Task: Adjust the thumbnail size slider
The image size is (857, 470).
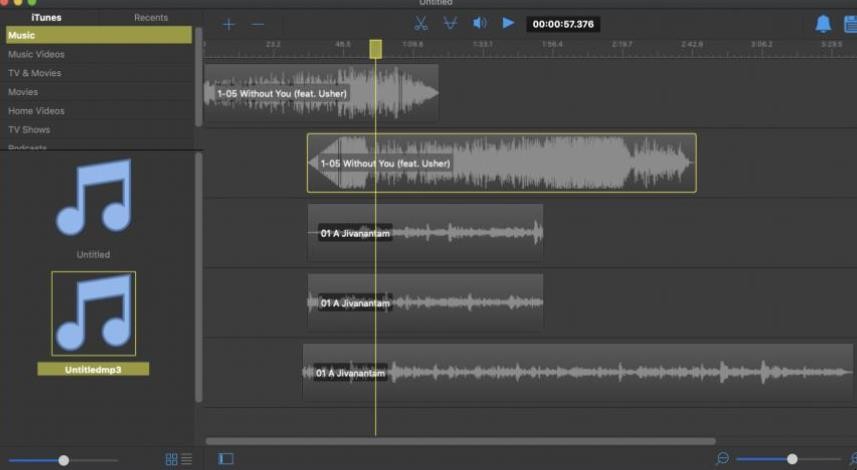Action: tap(63, 460)
